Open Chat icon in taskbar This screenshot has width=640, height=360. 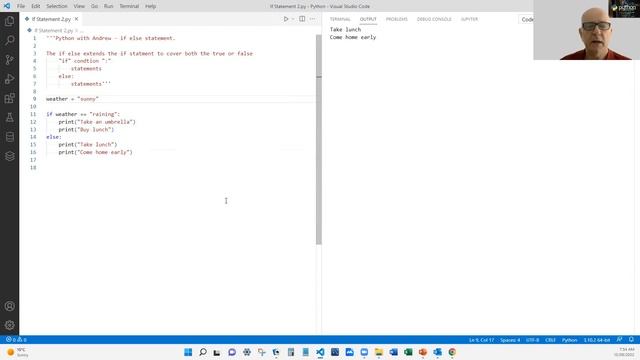[232, 352]
